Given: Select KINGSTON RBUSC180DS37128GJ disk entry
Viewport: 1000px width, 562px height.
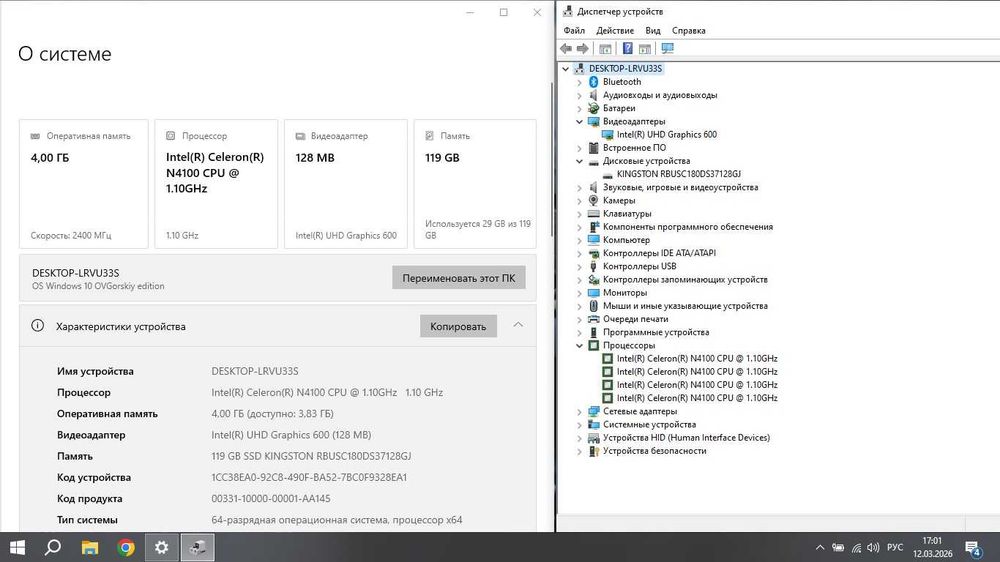Looking at the screenshot, I should (x=679, y=174).
